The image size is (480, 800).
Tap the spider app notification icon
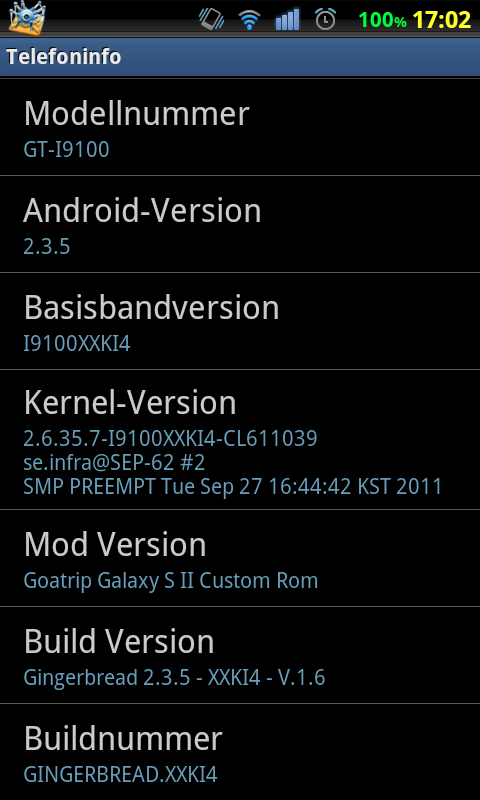(27, 18)
